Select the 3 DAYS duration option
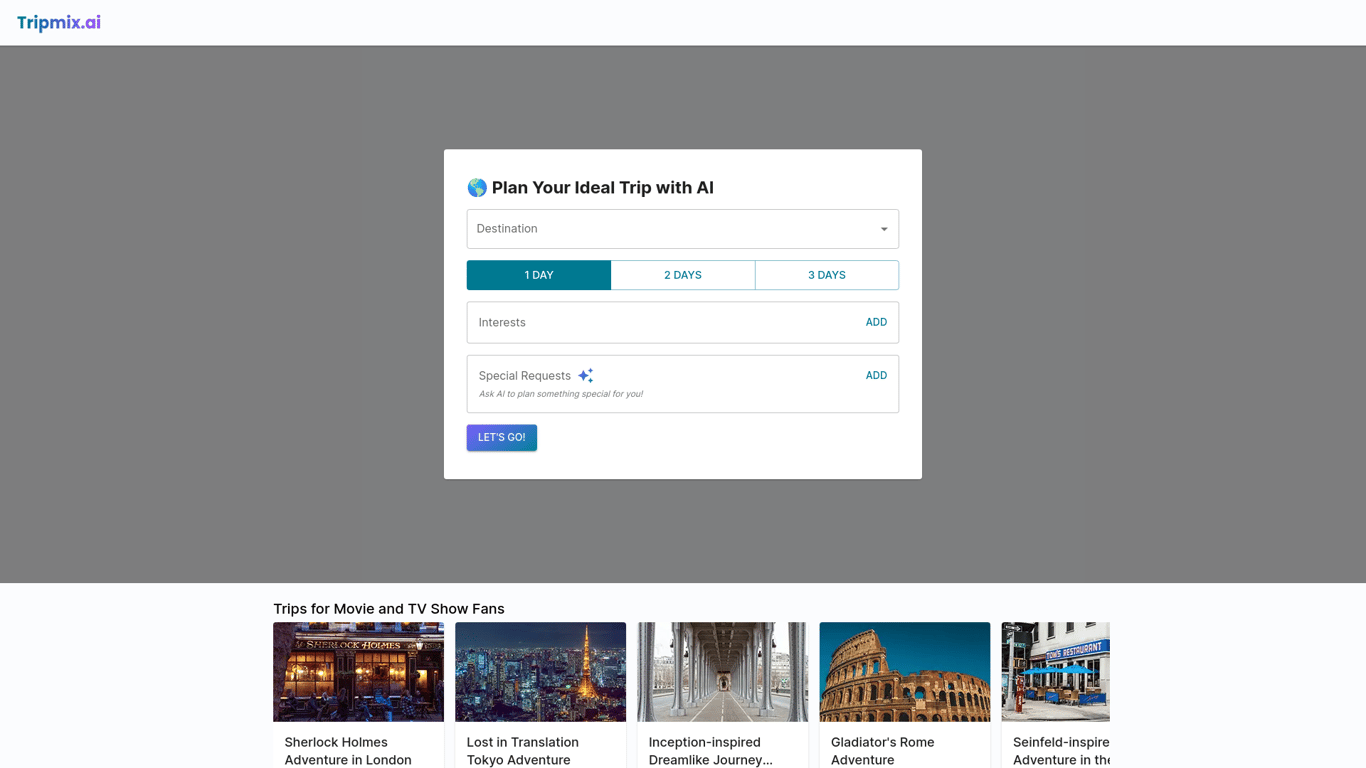 (x=827, y=275)
